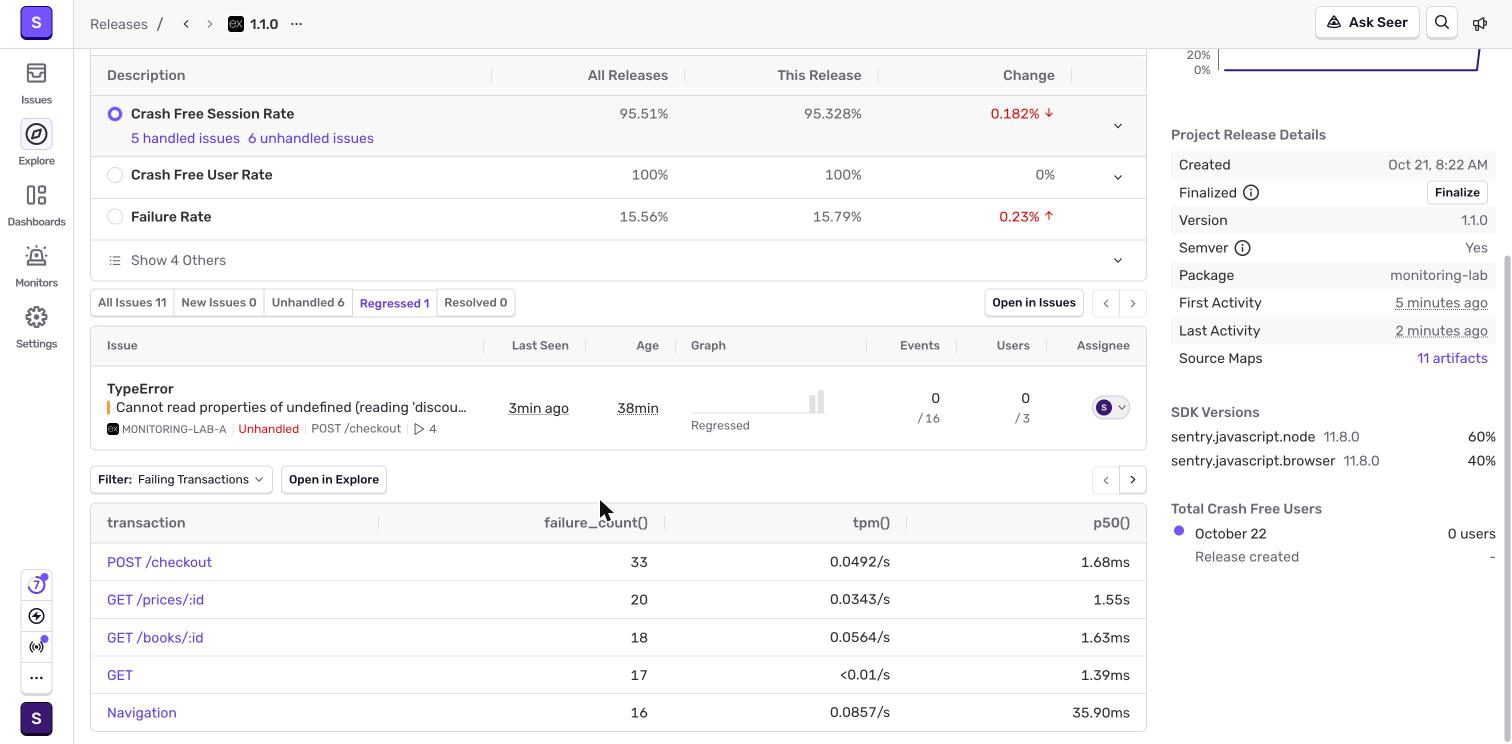The image size is (1512, 744).
Task: Select Crash Free User Rate radio
Action: coord(115,175)
